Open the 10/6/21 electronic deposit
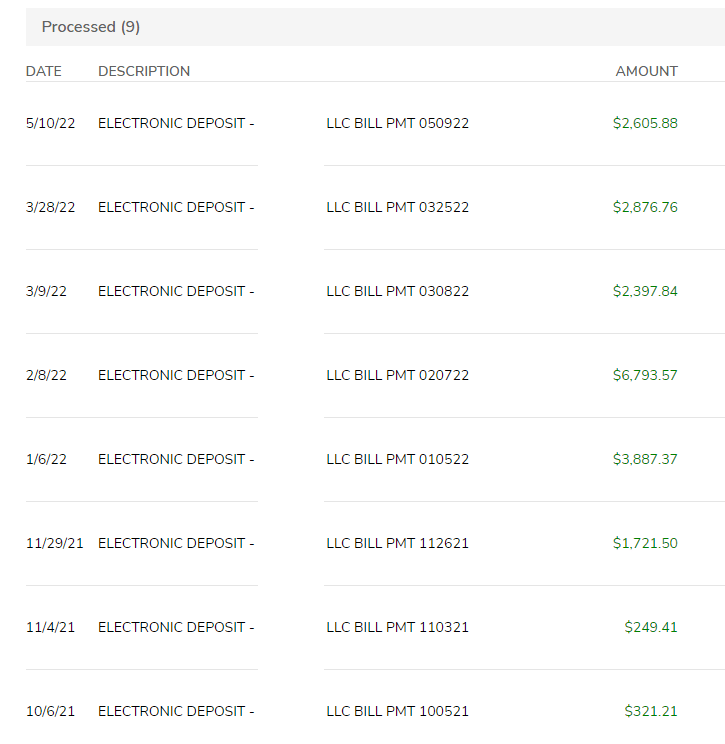Viewport: 725px width, 744px height. (x=375, y=711)
